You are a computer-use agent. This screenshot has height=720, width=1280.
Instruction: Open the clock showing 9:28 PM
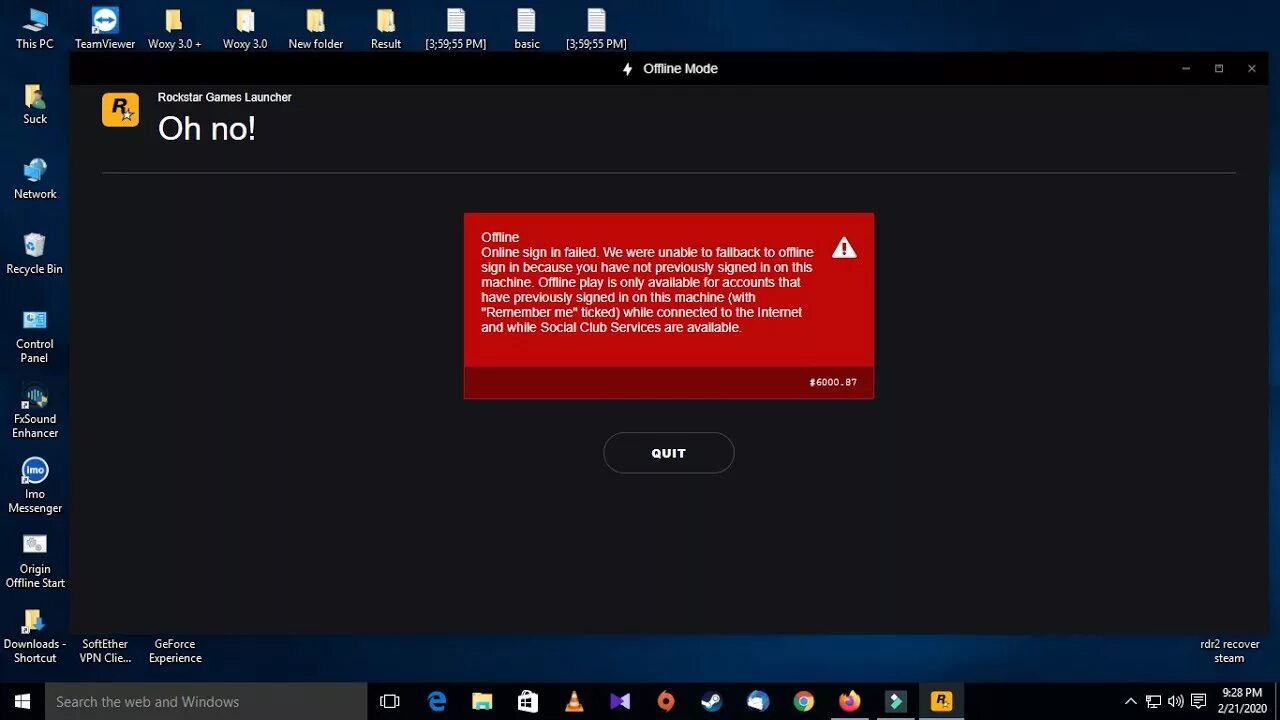1241,700
